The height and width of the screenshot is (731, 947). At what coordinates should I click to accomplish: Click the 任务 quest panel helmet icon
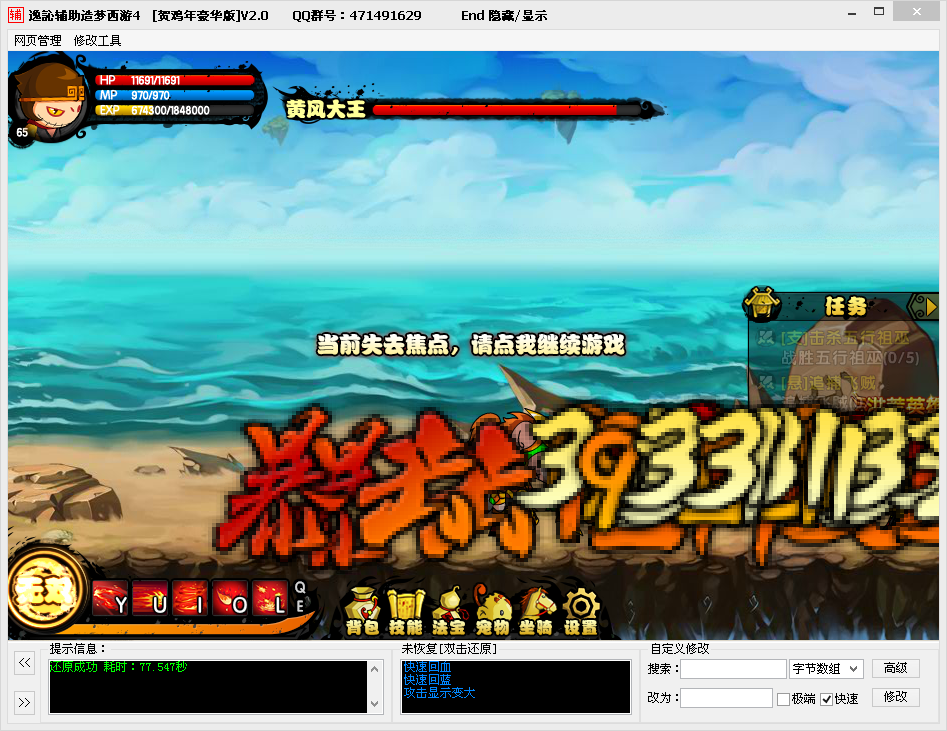tap(762, 304)
